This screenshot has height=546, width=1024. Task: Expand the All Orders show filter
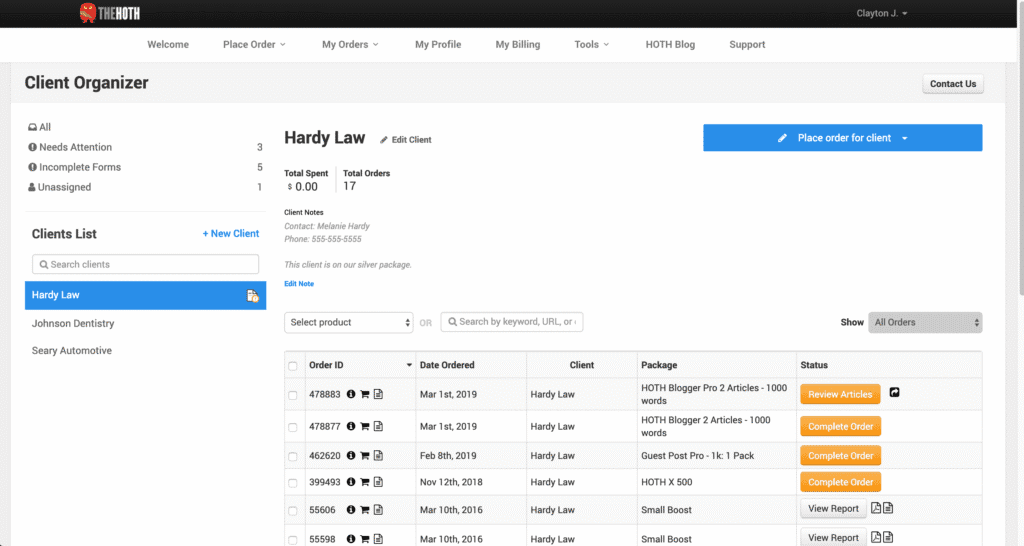[x=925, y=322]
